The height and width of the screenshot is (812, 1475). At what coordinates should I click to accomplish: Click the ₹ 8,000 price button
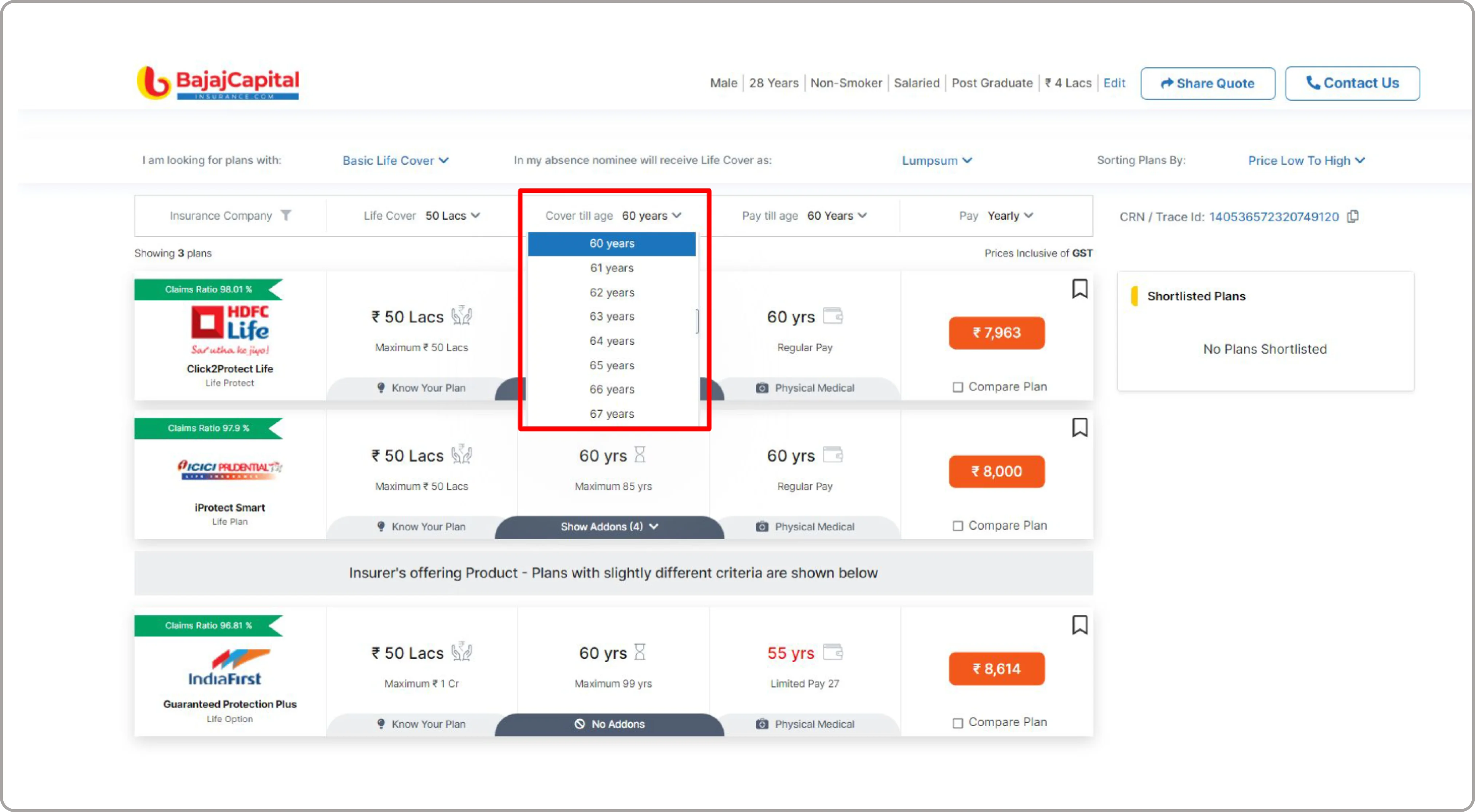(996, 471)
